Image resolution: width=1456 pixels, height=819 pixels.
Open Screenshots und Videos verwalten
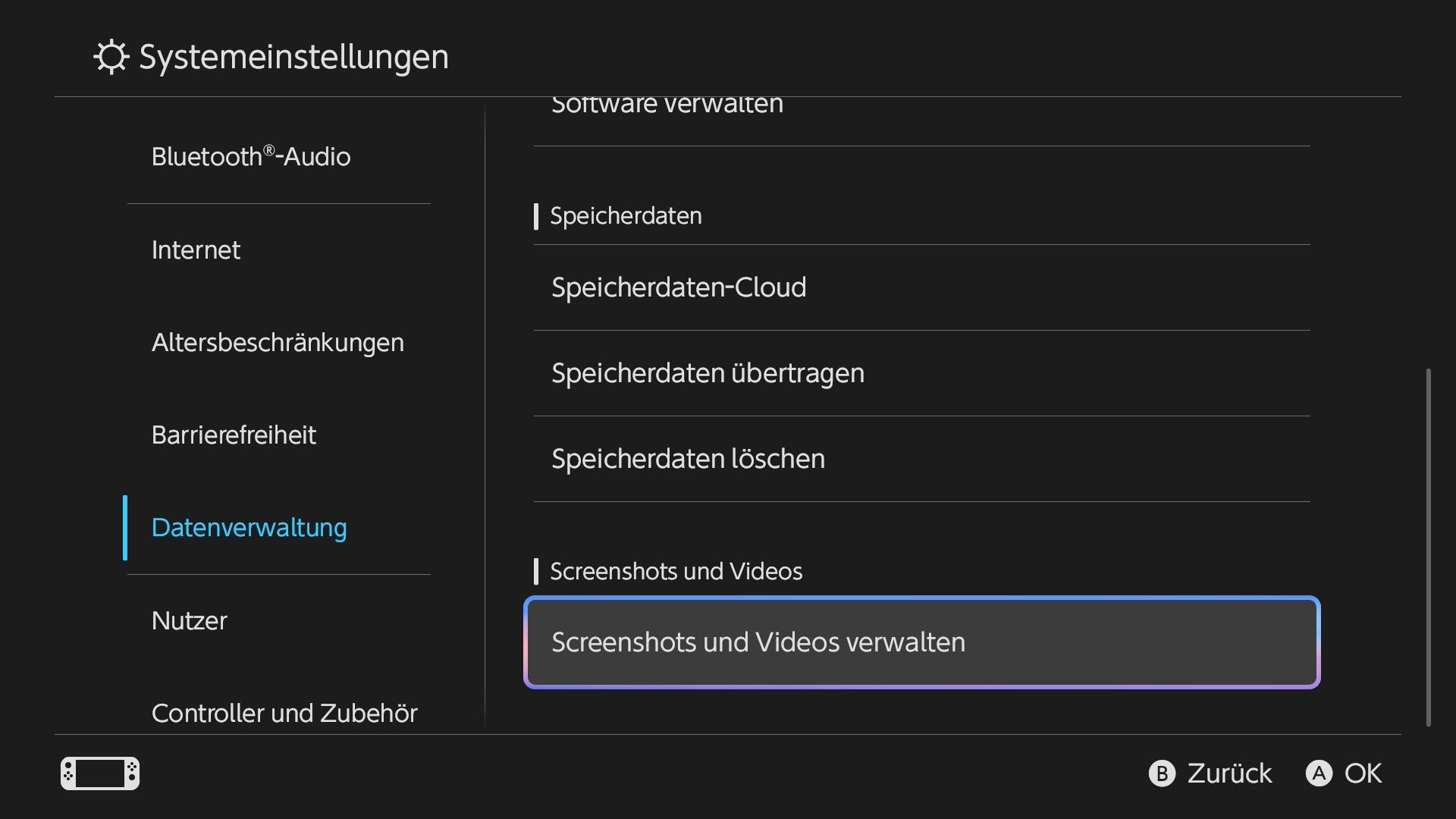(x=922, y=642)
